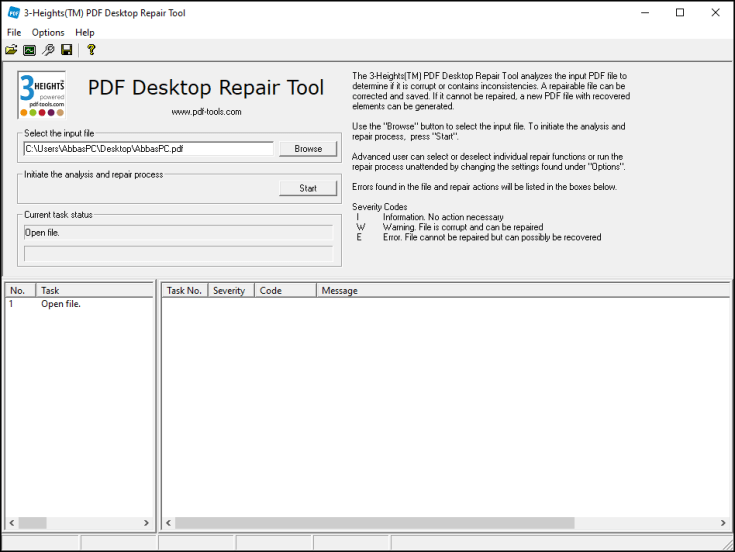The height and width of the screenshot is (552, 735).
Task: Click the save floppy disk toolbar icon
Action: (67, 50)
